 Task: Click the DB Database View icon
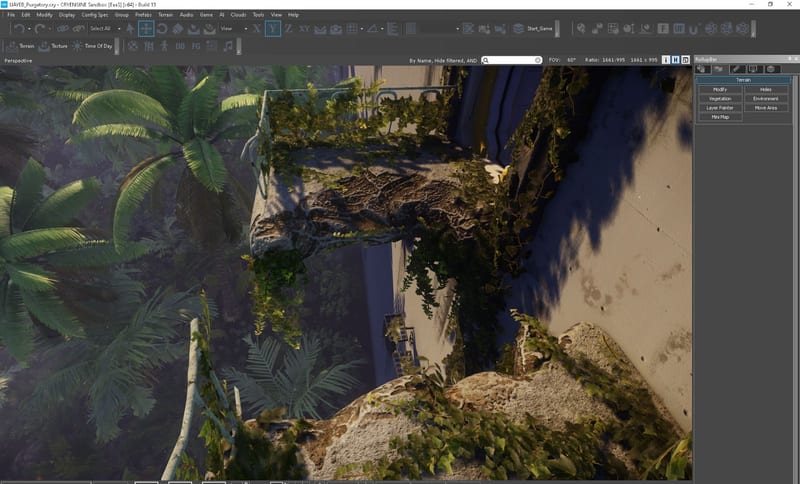[x=180, y=46]
